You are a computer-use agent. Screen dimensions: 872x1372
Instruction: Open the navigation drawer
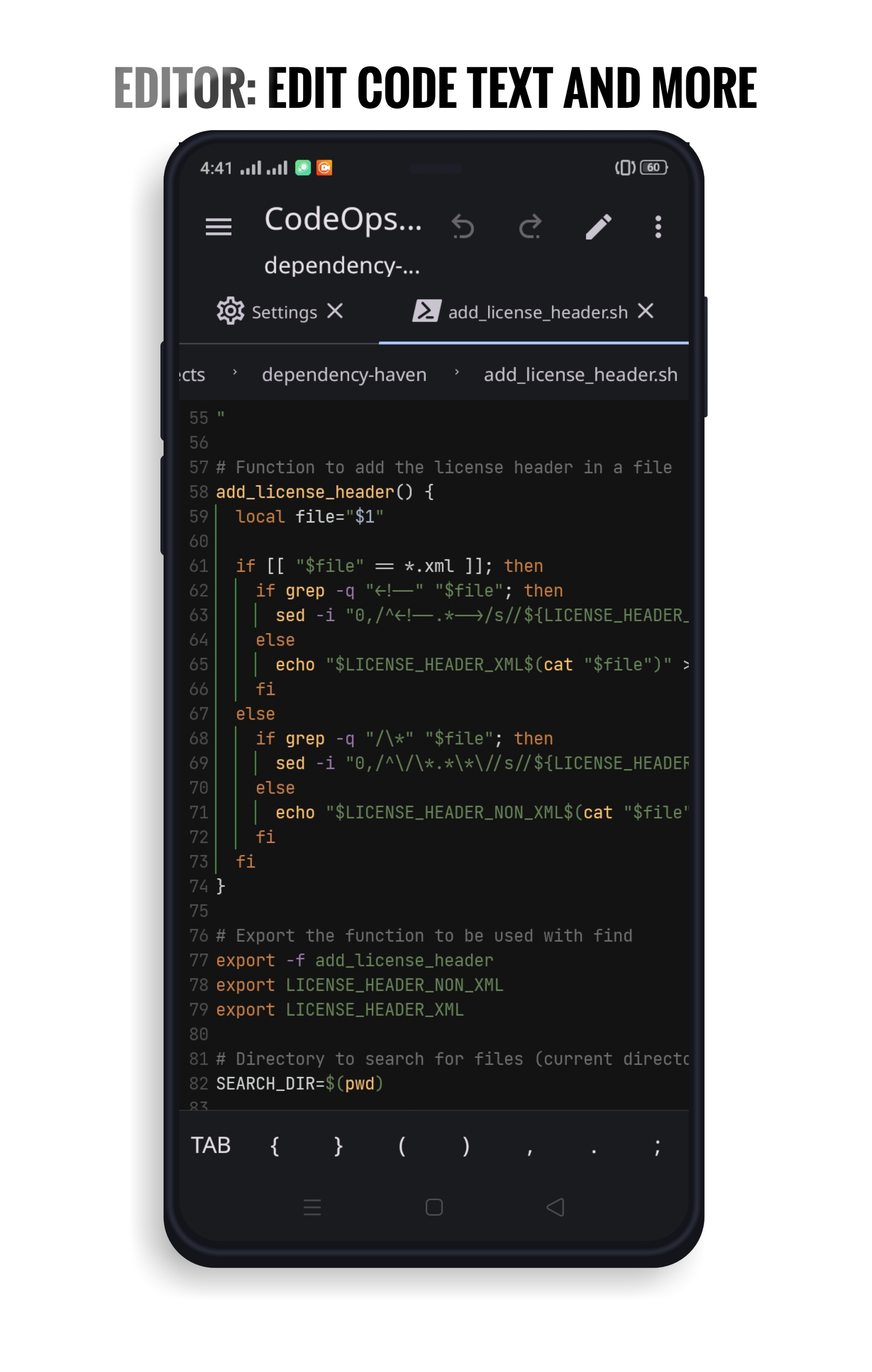[219, 227]
